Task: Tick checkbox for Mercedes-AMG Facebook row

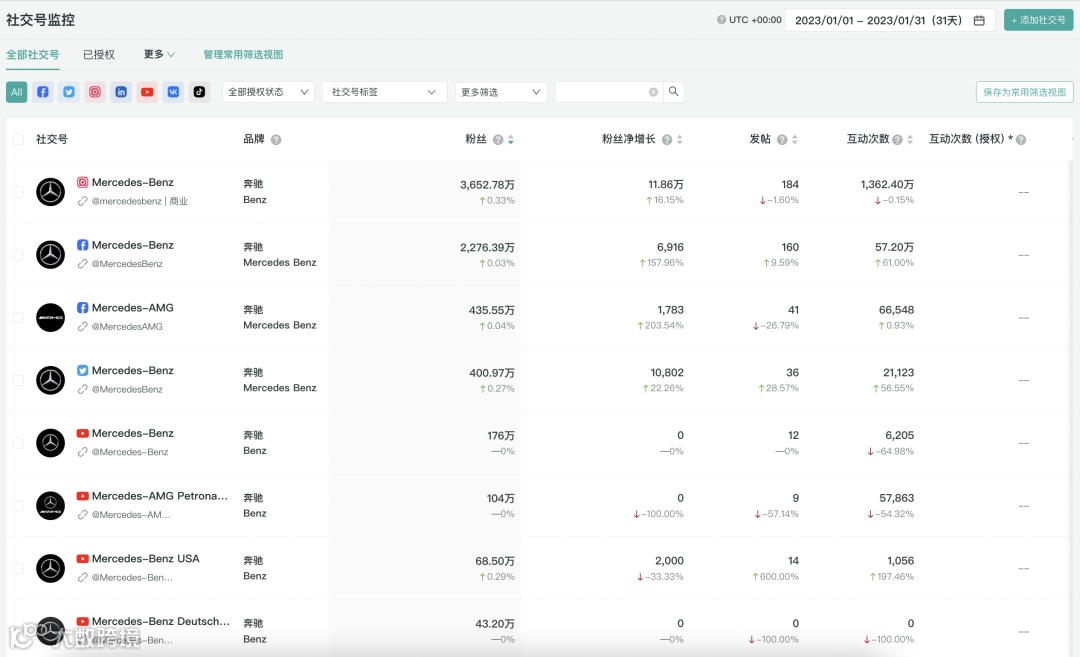Action: pos(18,317)
